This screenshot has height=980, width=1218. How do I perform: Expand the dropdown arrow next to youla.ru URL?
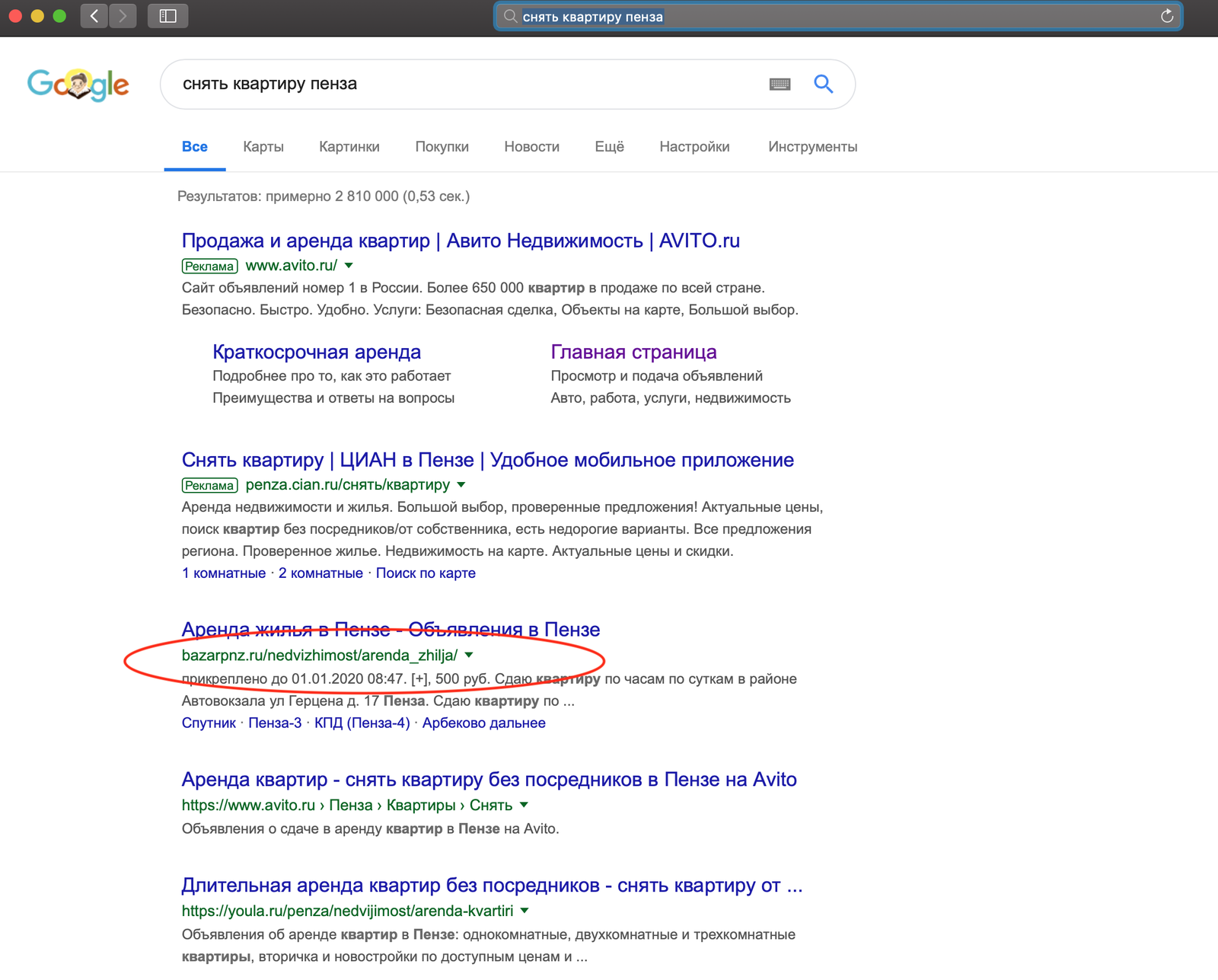pyautogui.click(x=525, y=911)
